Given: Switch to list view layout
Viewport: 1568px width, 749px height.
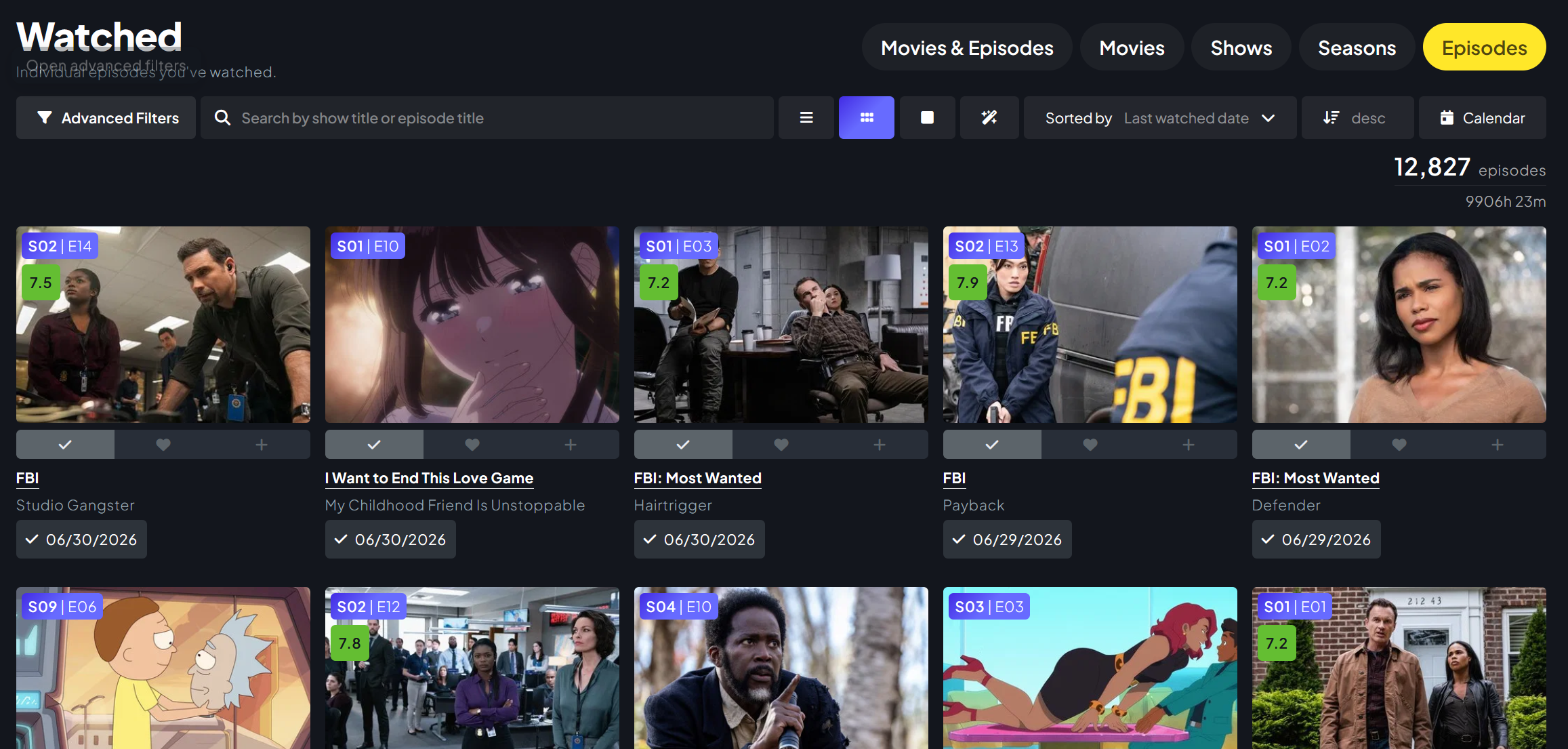Looking at the screenshot, I should 806,118.
